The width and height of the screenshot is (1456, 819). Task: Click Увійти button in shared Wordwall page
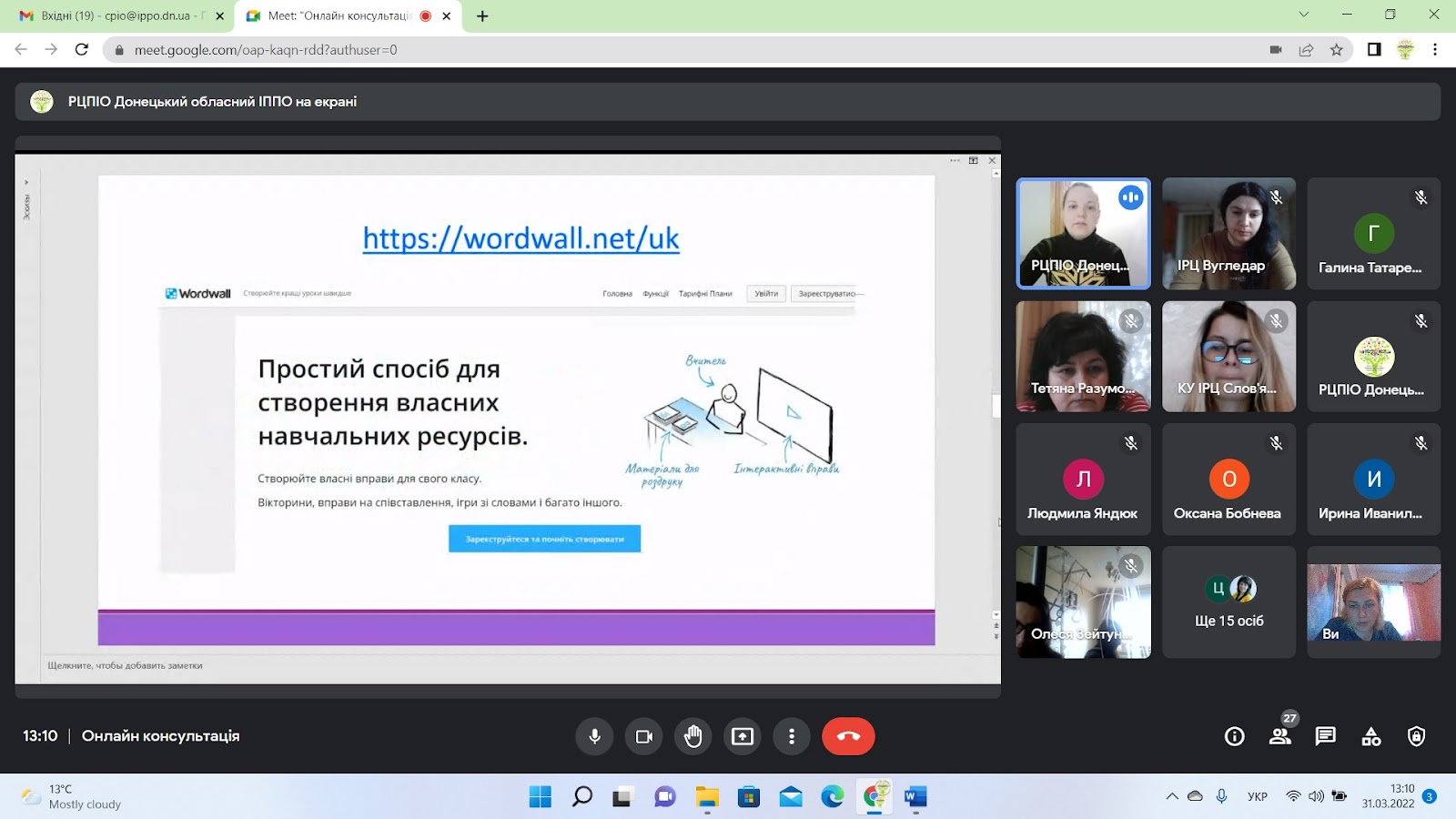(x=766, y=293)
